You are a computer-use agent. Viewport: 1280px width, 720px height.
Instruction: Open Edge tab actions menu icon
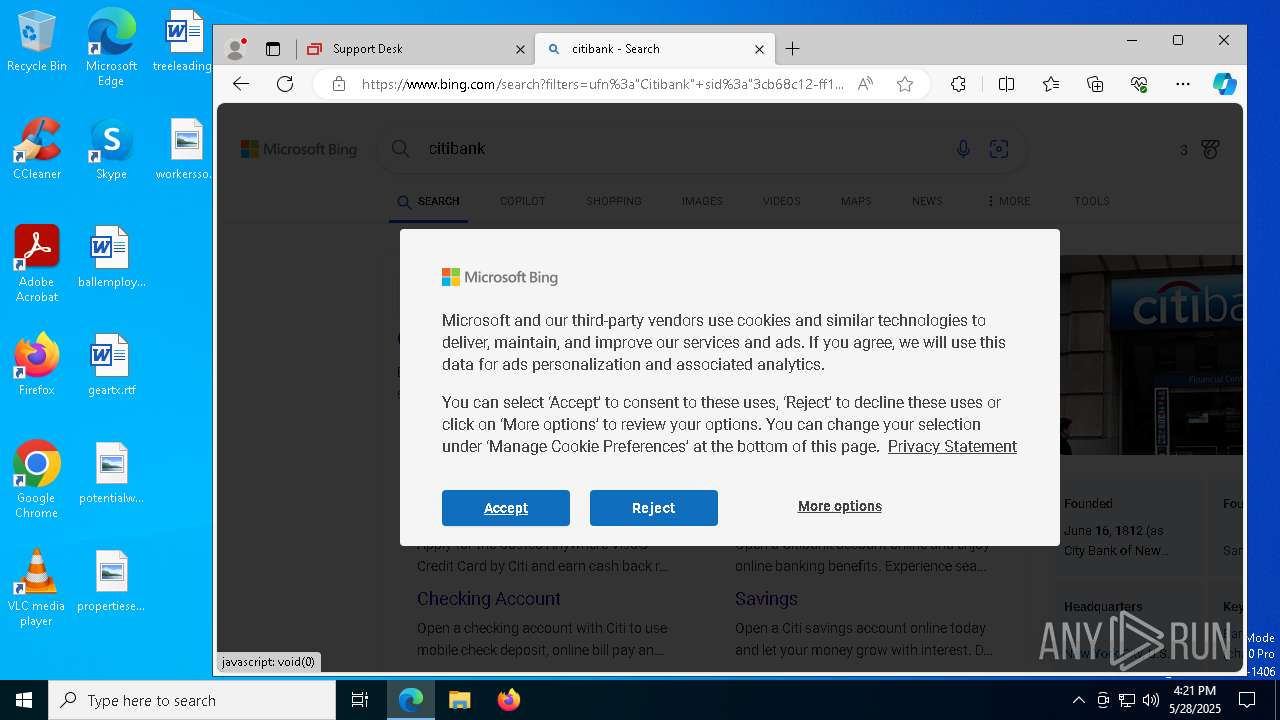pos(272,48)
